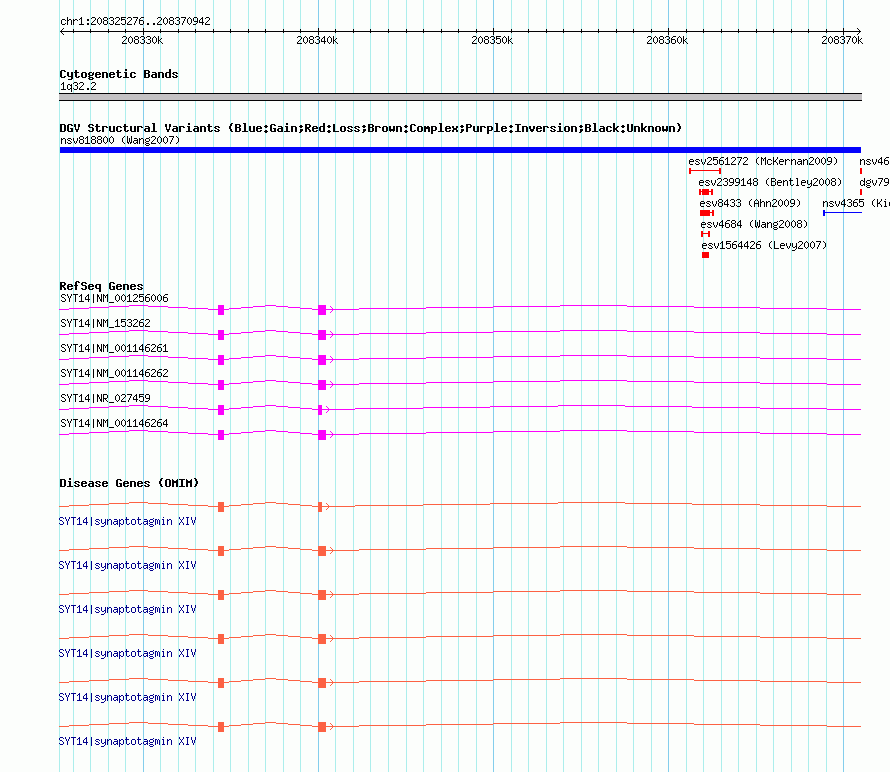Open the SYT14|NM_001256006 transcript label
Viewport: 890px width, 772px height.
[114, 299]
